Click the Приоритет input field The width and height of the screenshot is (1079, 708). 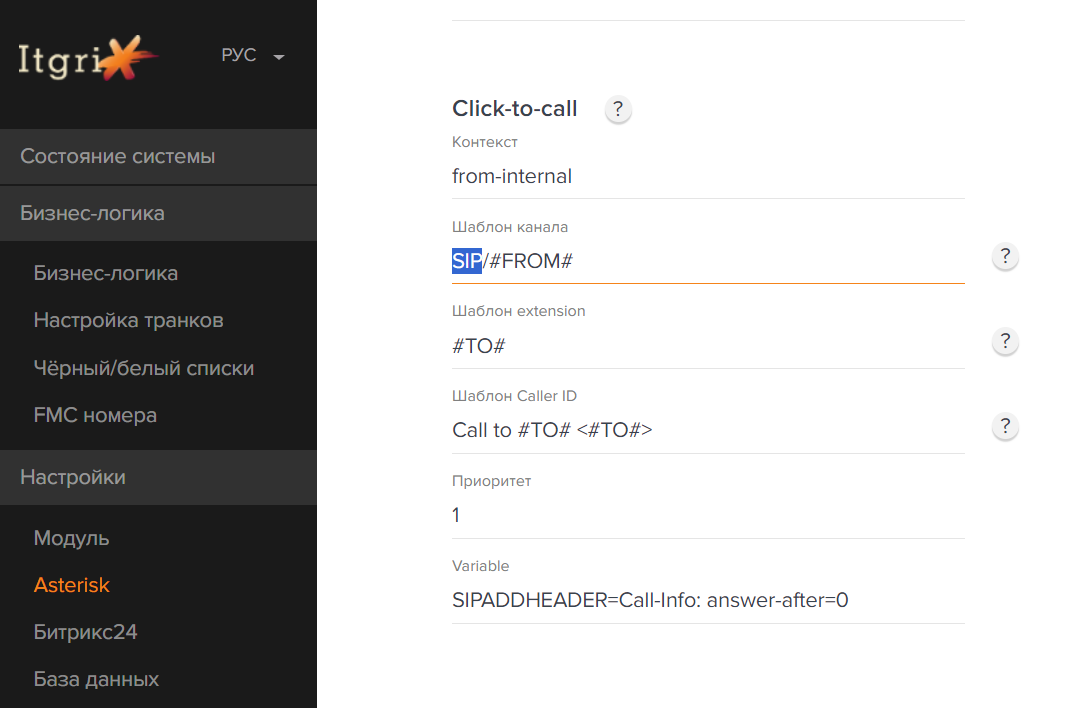coord(708,515)
